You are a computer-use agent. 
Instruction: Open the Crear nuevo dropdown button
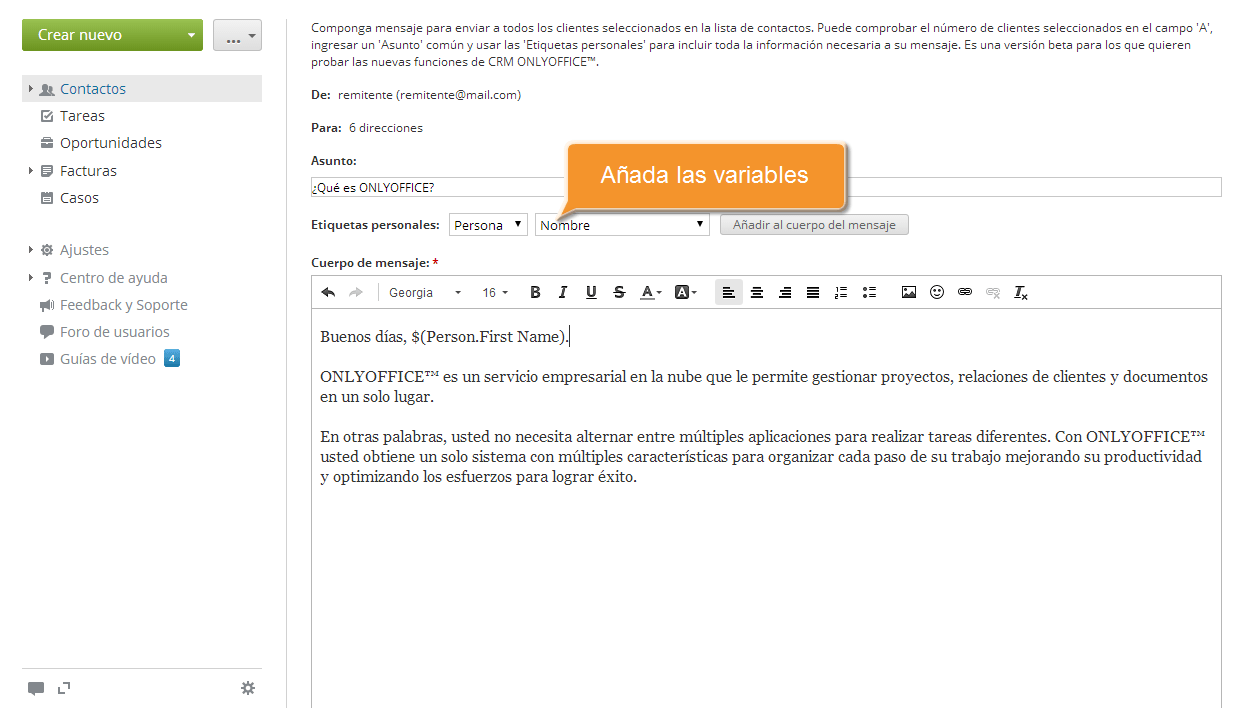pos(112,35)
